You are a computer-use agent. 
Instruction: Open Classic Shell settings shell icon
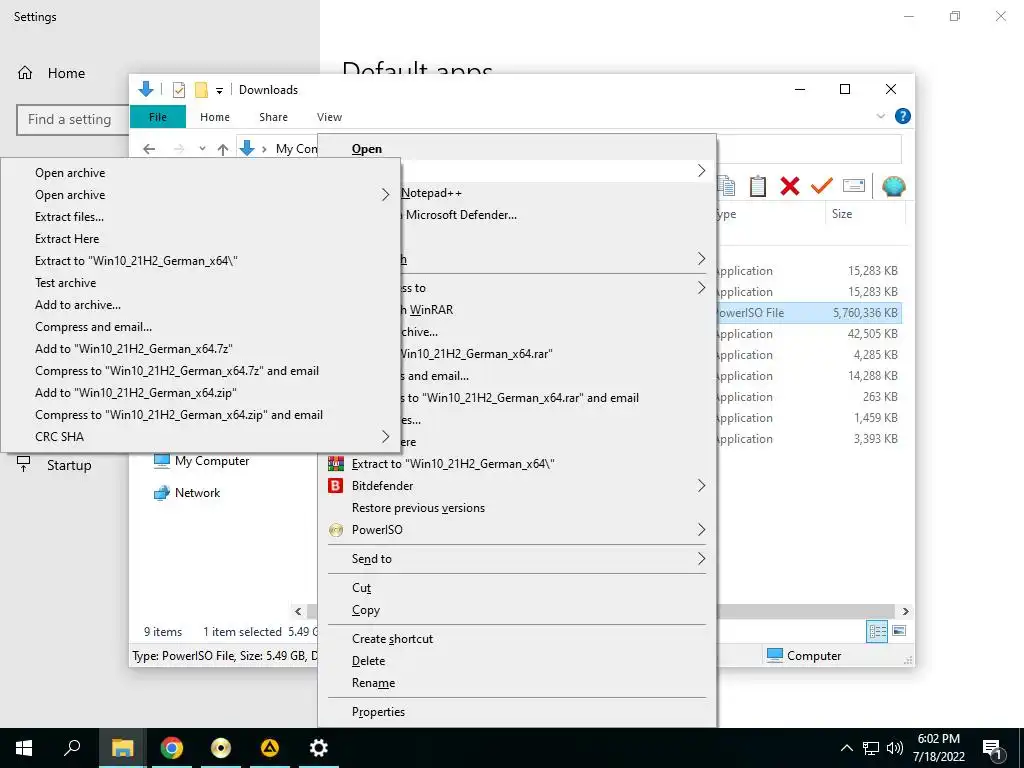pyautogui.click(x=893, y=186)
